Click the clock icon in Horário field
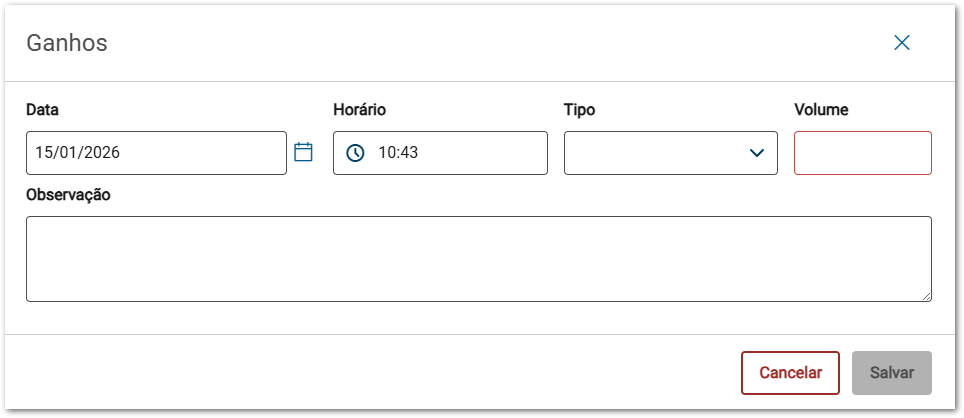The height and width of the screenshot is (418, 964). point(355,153)
